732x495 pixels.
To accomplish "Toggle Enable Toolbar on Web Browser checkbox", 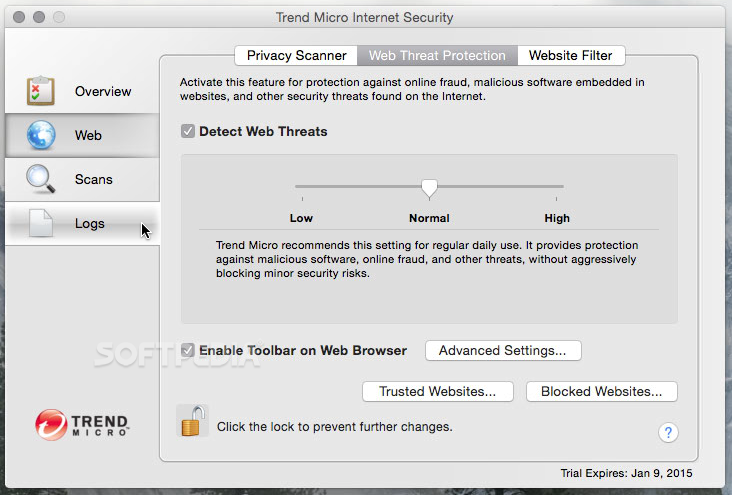I will click(188, 350).
